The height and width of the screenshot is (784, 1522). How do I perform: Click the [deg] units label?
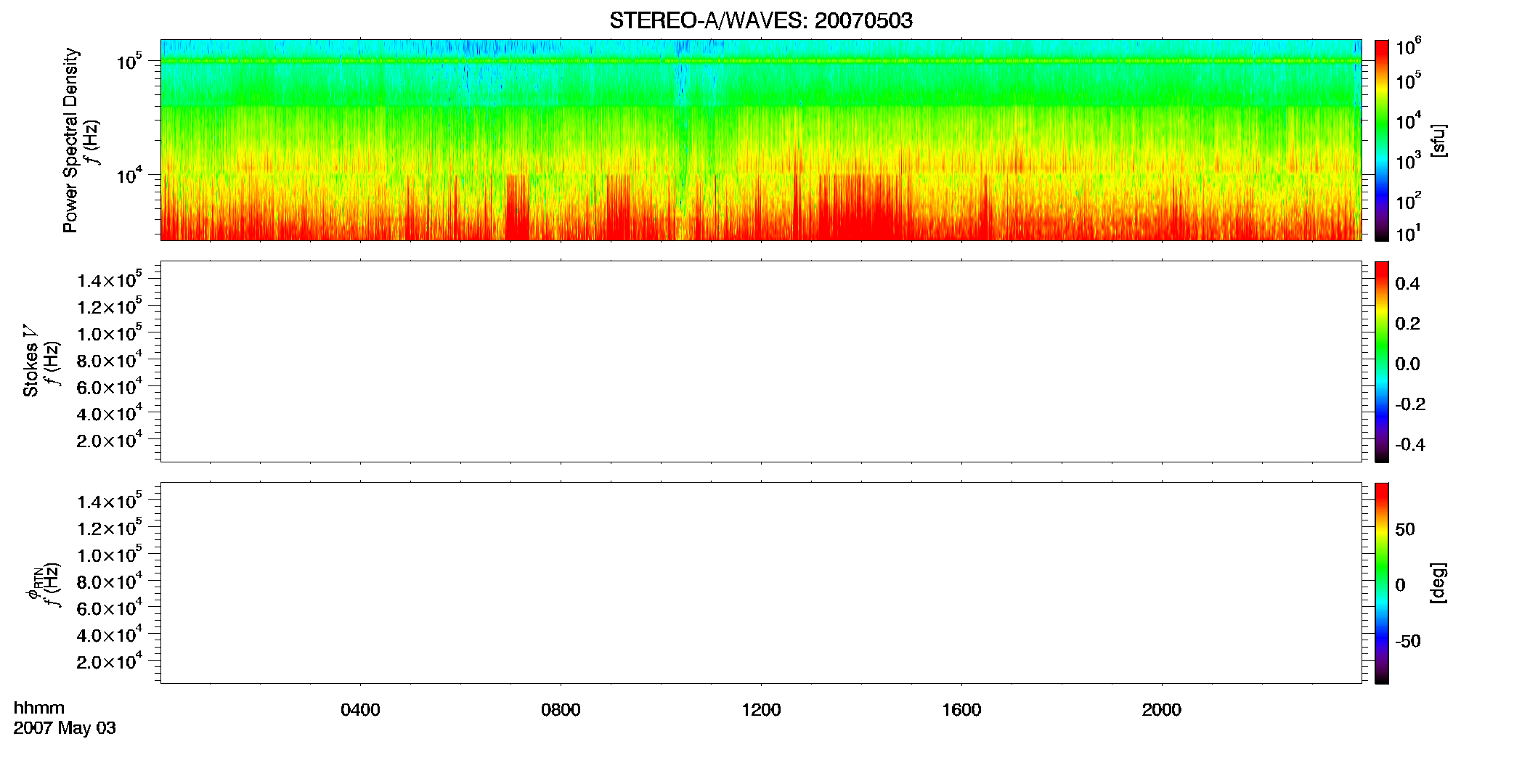1438,582
